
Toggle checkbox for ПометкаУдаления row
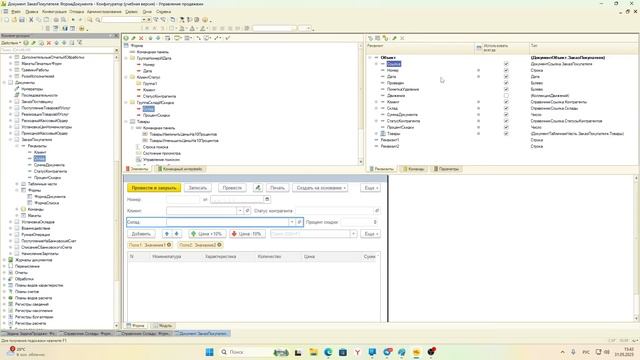[x=506, y=89]
